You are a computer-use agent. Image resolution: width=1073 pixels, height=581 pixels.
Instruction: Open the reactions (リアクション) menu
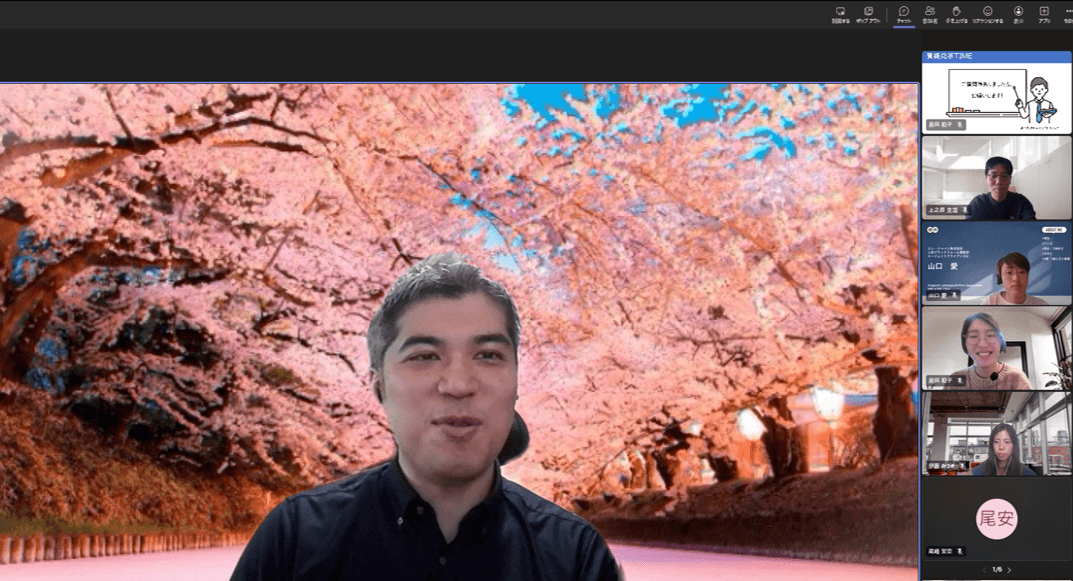click(987, 14)
